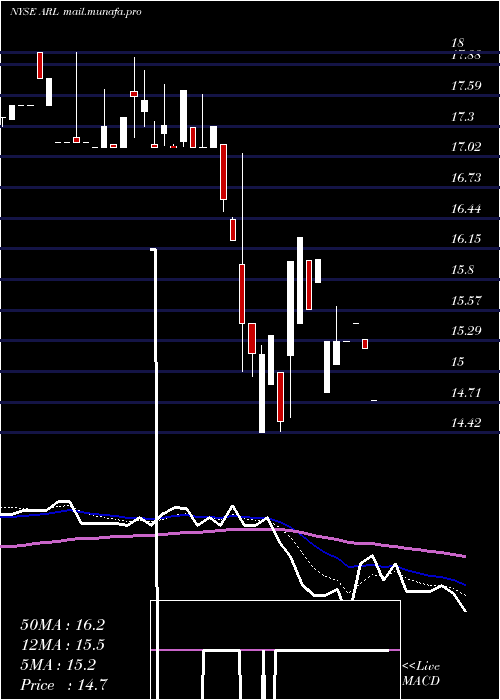Click the 17.02 price axis label
The image size is (500, 700).
(466, 147)
